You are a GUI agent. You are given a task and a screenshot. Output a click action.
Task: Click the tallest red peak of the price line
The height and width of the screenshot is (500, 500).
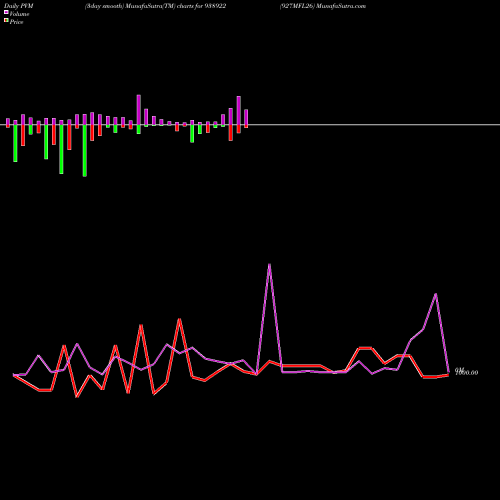180,319
